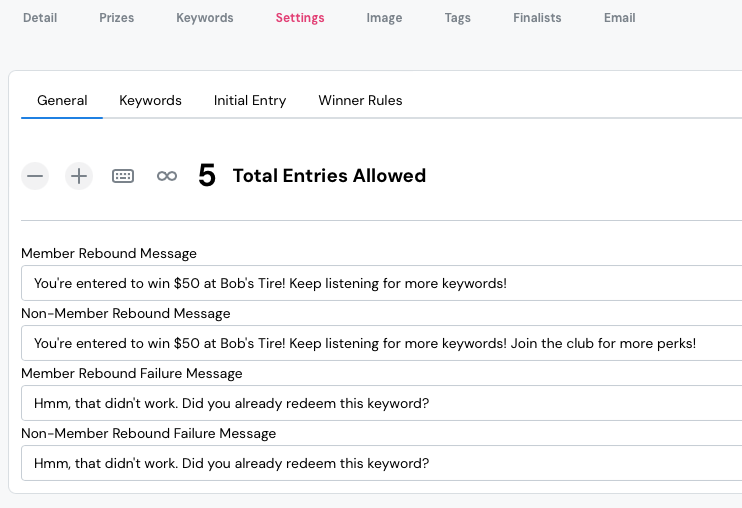The width and height of the screenshot is (742, 508).
Task: Open the Tags tab
Action: point(457,18)
